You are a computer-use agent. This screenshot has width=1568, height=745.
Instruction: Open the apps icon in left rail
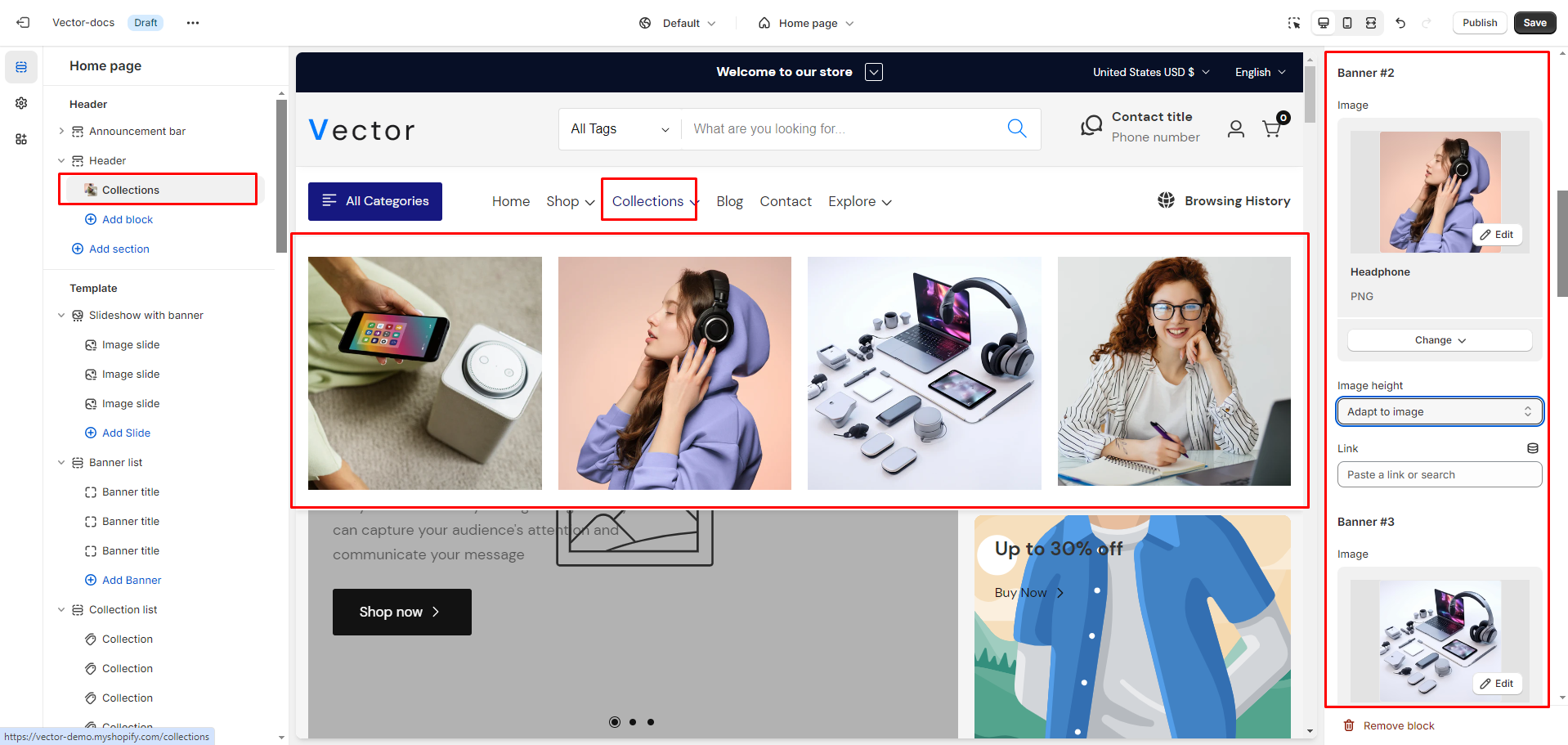pos(21,139)
